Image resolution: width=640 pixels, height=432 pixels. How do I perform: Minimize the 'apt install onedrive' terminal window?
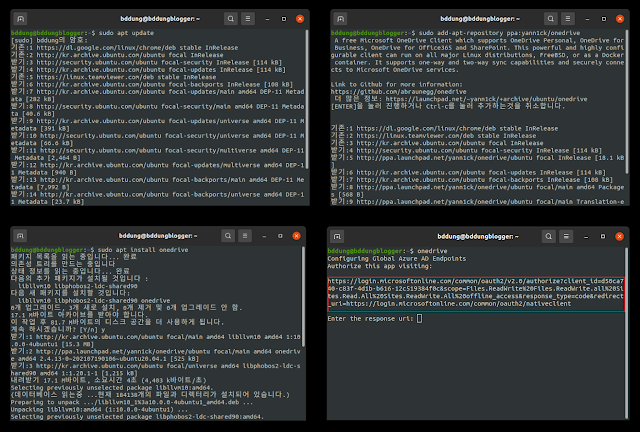[264, 236]
